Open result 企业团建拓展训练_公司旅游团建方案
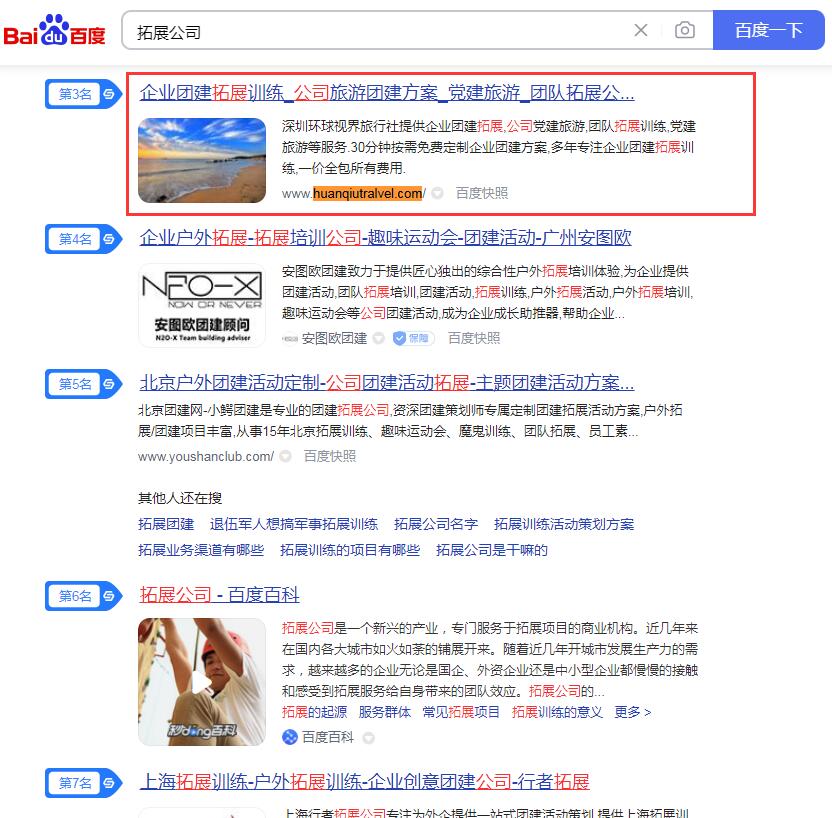Screen dimensions: 832x818 (x=387, y=93)
